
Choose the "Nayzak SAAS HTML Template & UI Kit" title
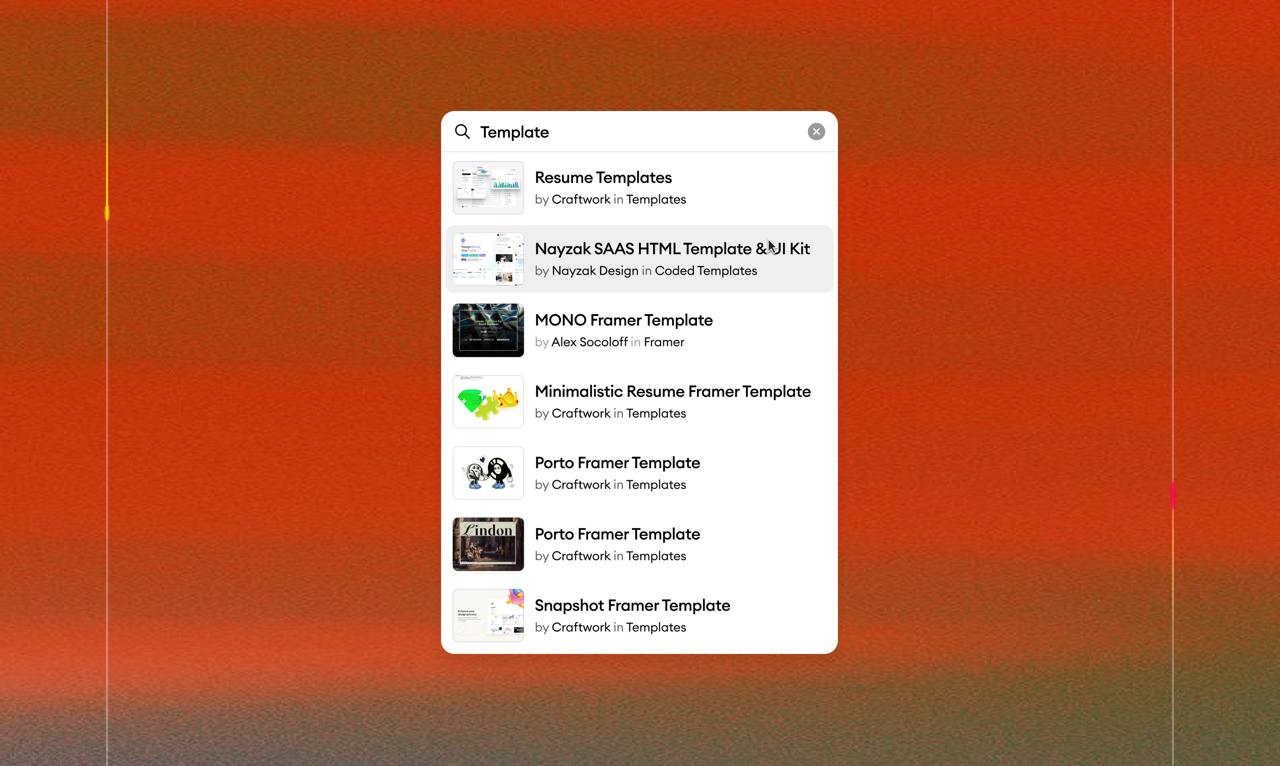coord(671,249)
